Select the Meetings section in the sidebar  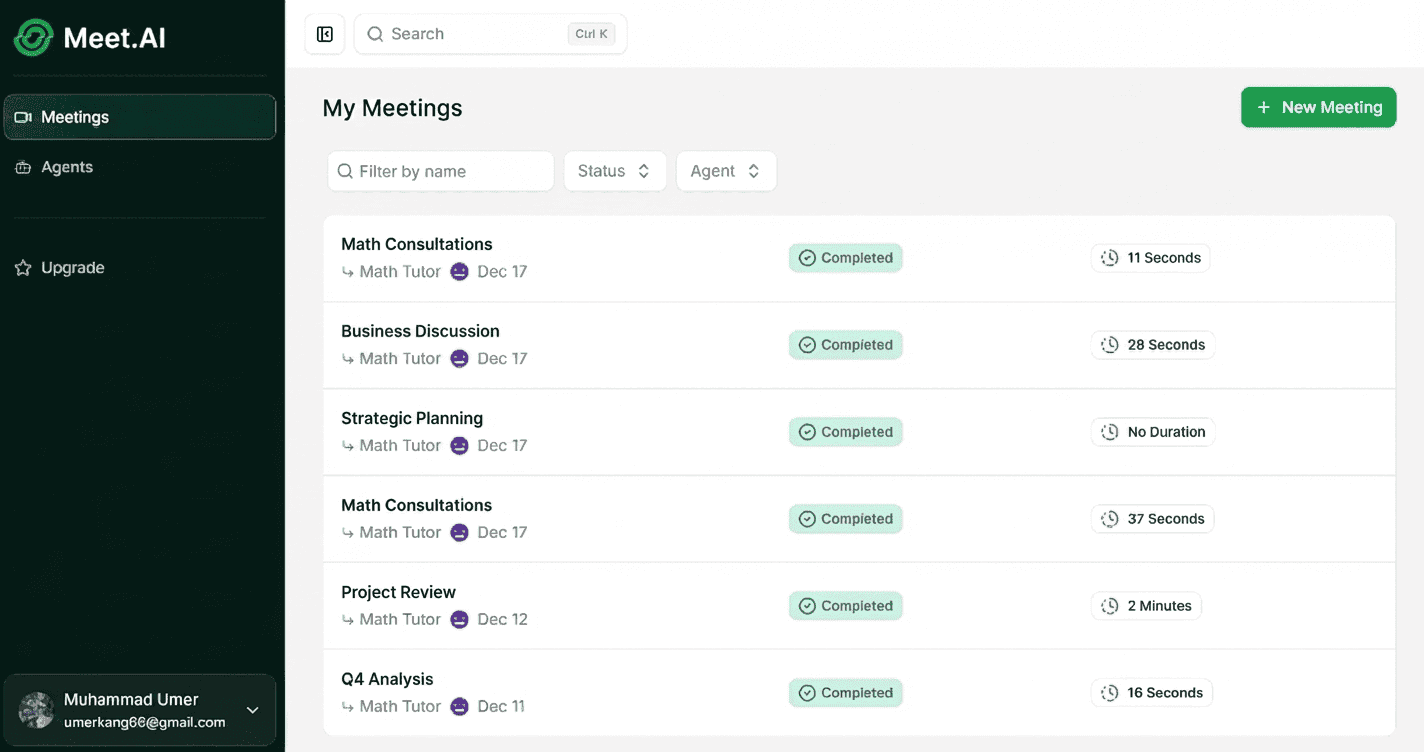click(x=75, y=117)
